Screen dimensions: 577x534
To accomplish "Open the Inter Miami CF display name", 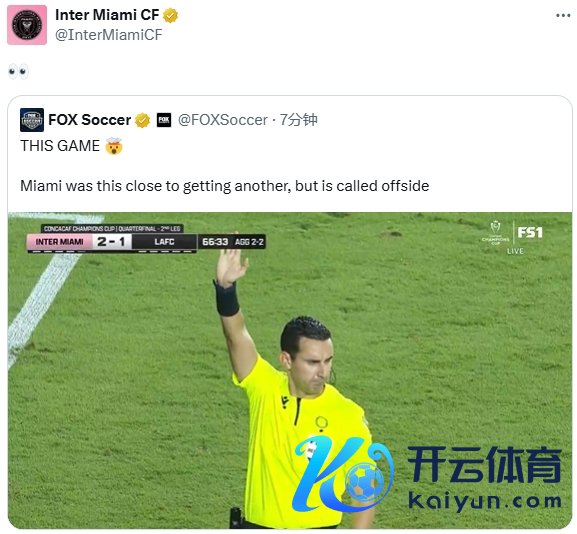I will coord(107,15).
